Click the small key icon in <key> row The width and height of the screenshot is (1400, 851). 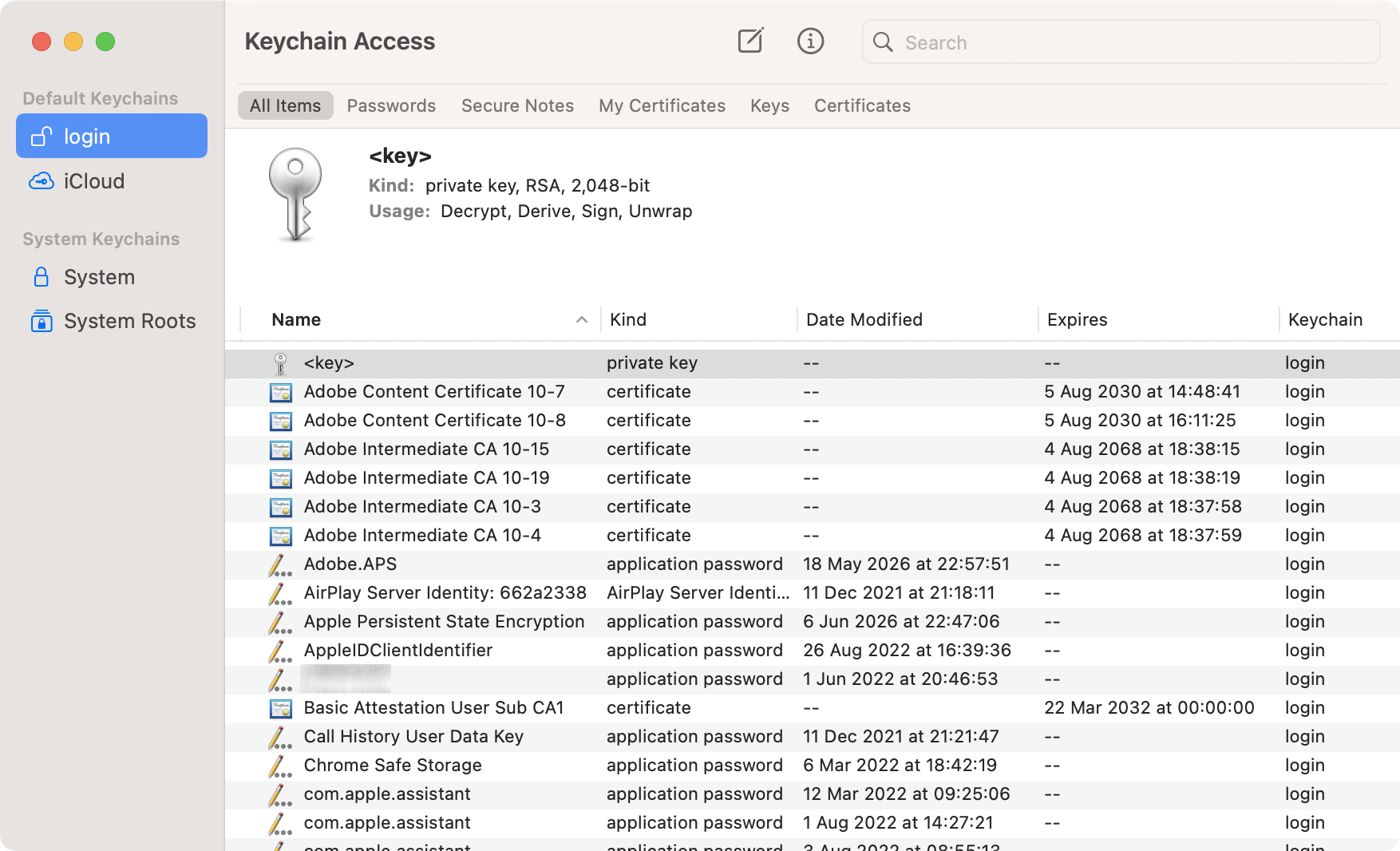coord(280,363)
